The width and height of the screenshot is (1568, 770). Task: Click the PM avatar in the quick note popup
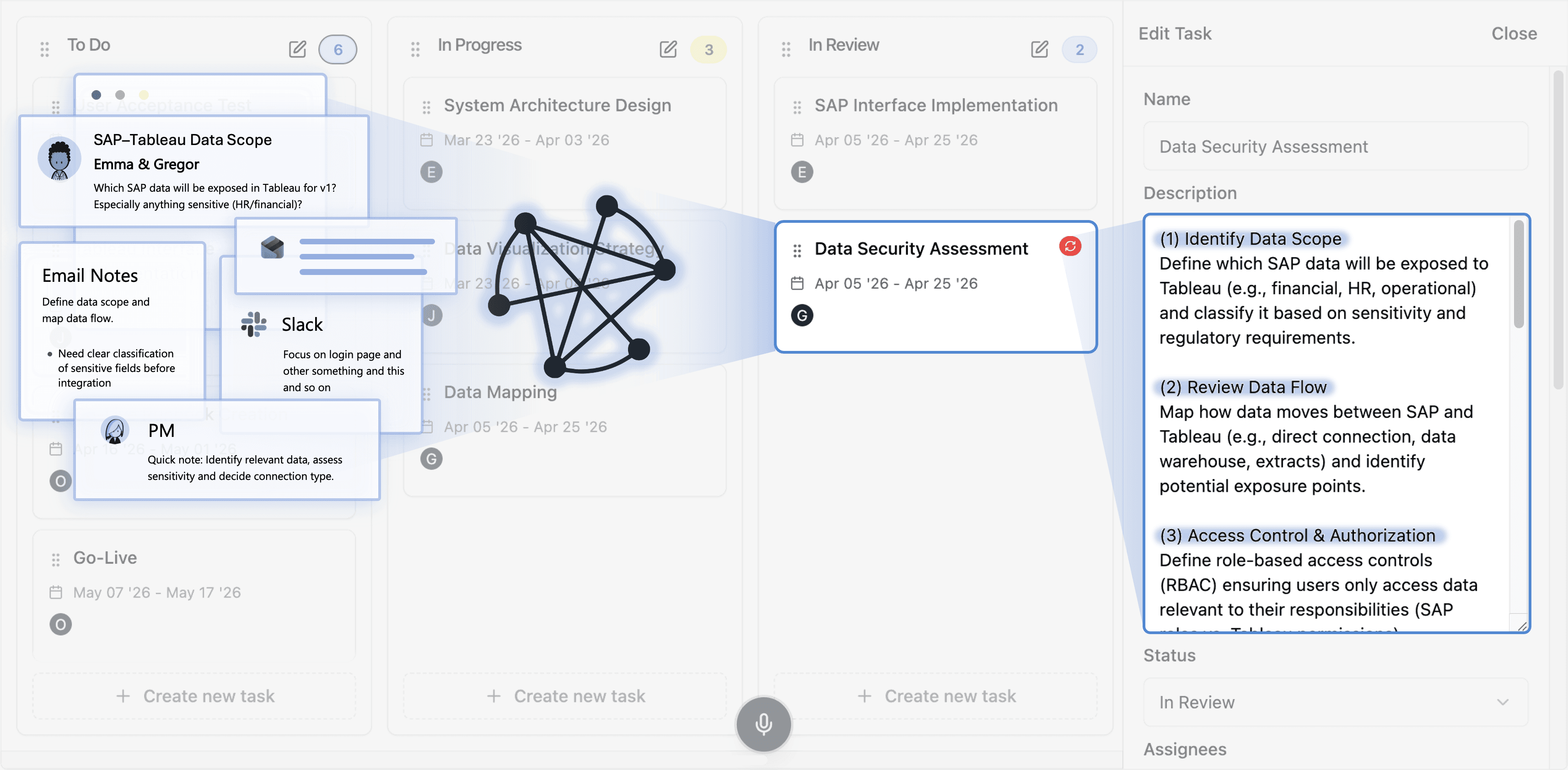point(115,430)
